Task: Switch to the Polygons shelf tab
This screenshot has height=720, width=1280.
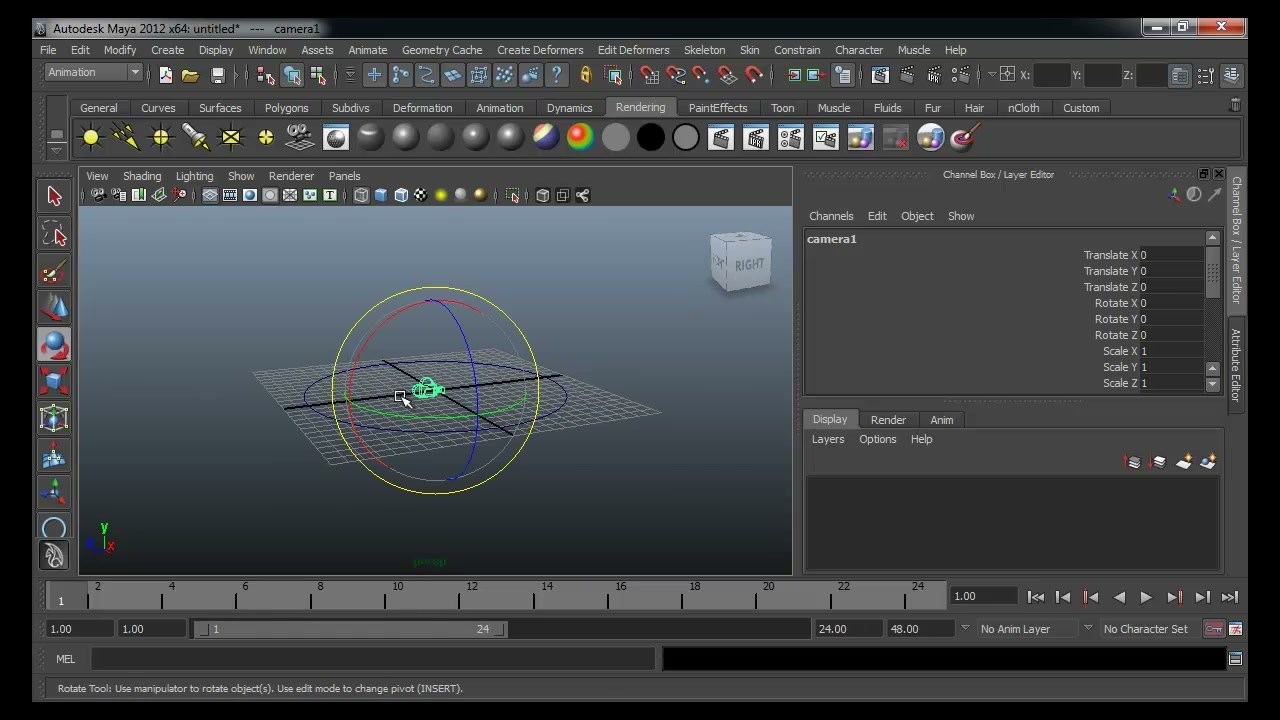Action: [286, 108]
